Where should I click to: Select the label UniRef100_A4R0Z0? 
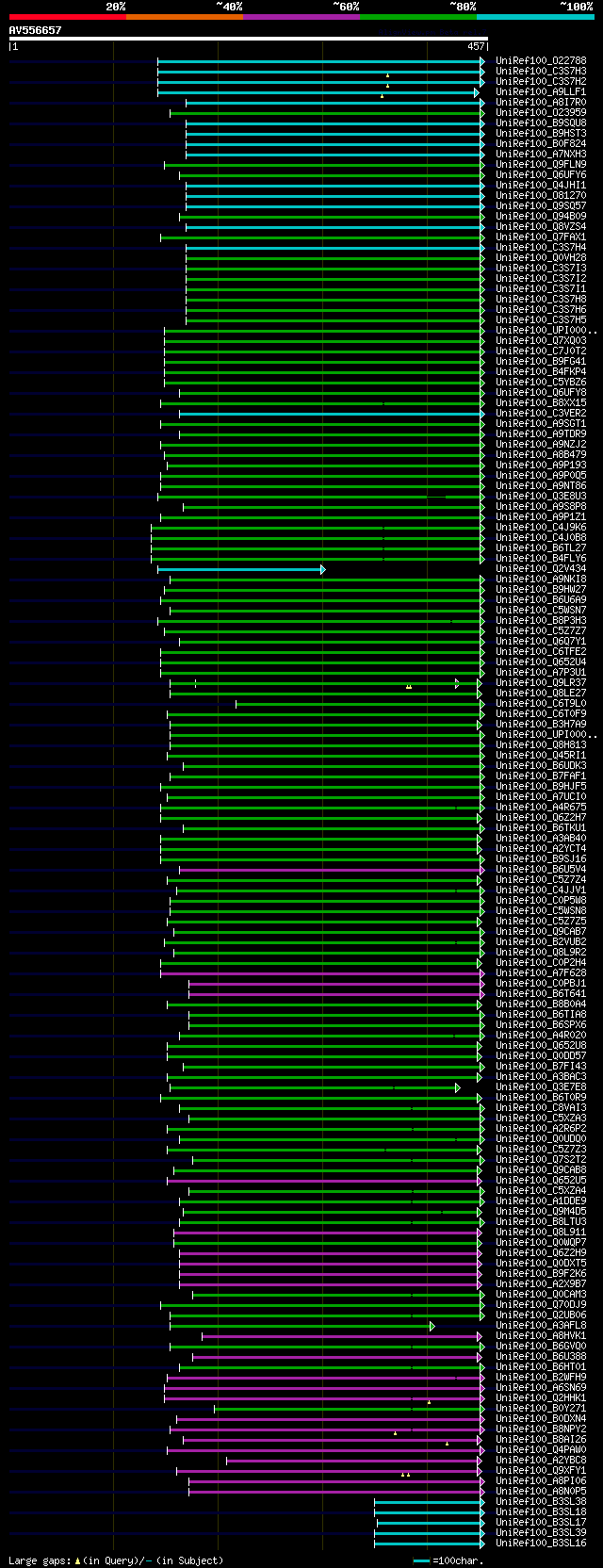(541, 1036)
